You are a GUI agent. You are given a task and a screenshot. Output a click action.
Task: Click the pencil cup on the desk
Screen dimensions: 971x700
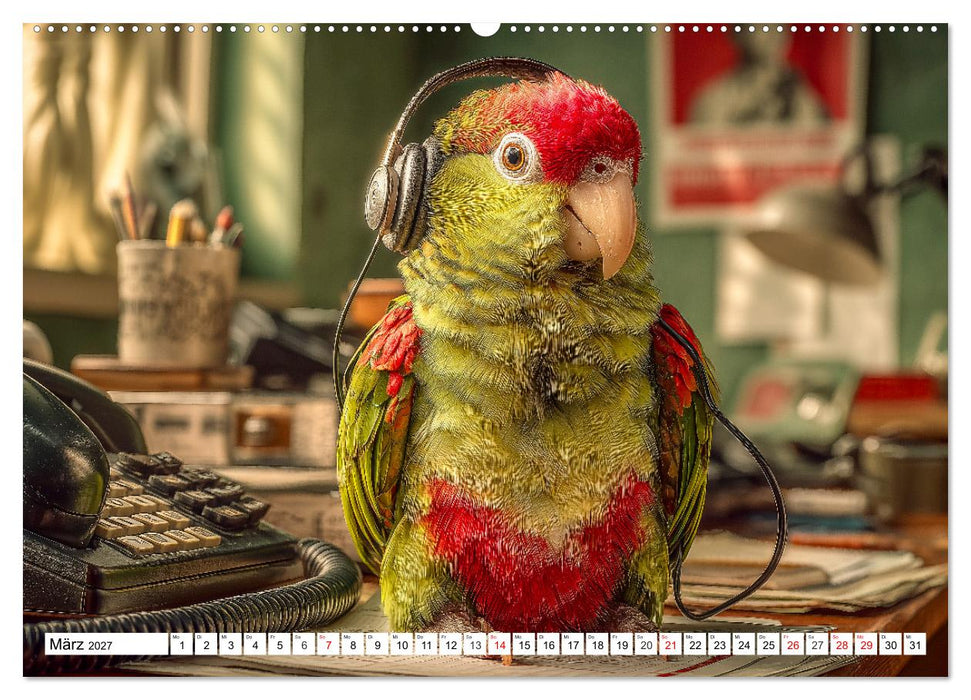point(177,302)
